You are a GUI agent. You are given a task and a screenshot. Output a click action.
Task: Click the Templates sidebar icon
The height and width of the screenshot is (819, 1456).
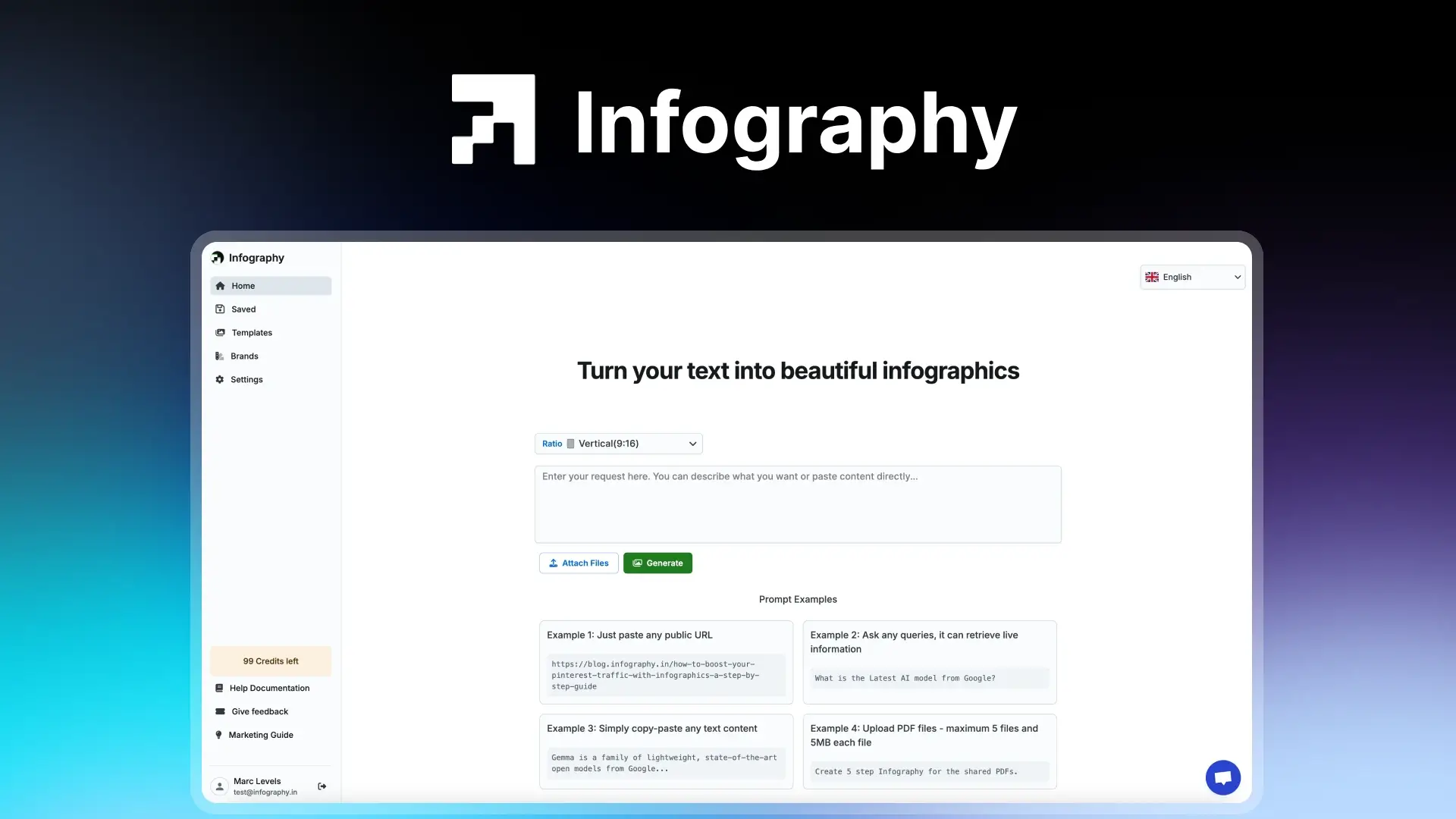click(x=220, y=333)
